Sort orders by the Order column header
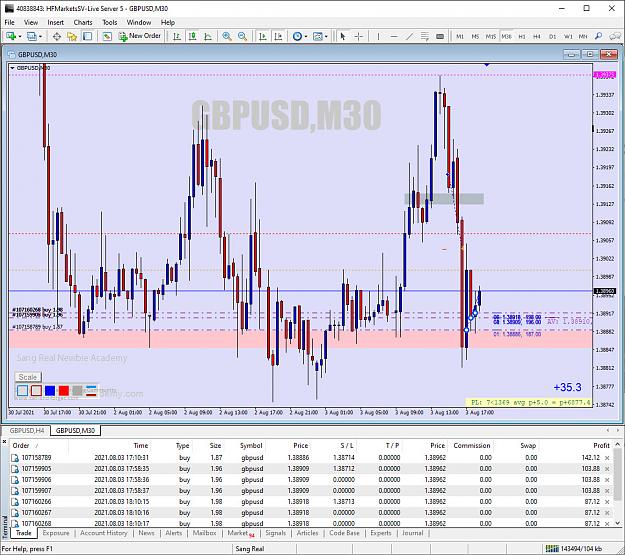625x555 pixels. [x=21, y=446]
